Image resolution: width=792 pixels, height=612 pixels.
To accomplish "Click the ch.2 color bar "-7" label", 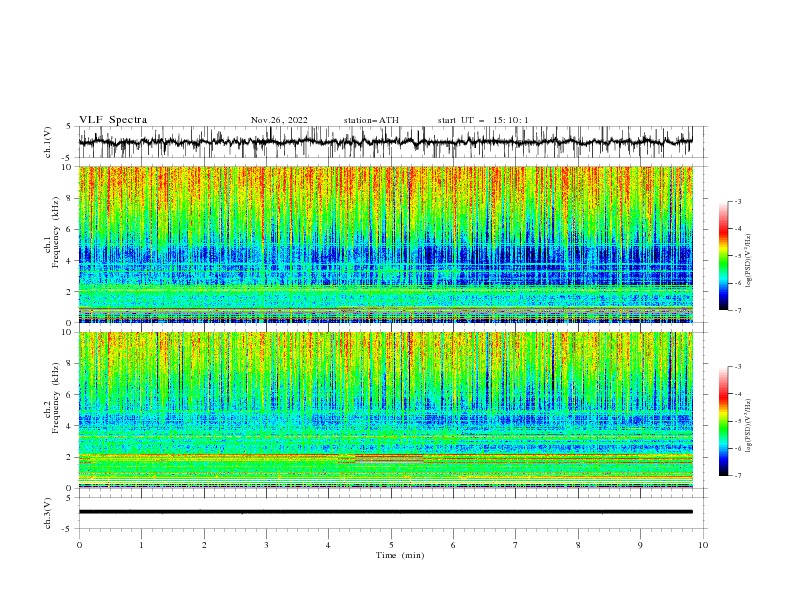I will (x=737, y=476).
